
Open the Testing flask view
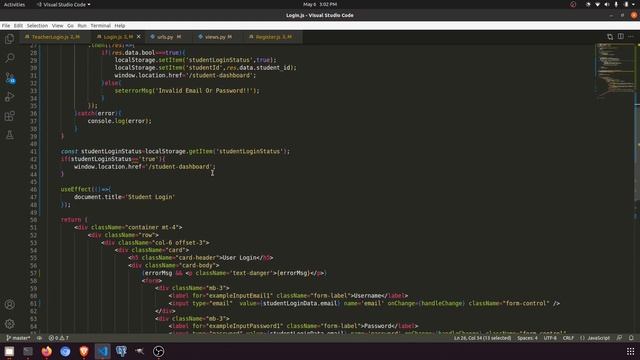pos(9,135)
